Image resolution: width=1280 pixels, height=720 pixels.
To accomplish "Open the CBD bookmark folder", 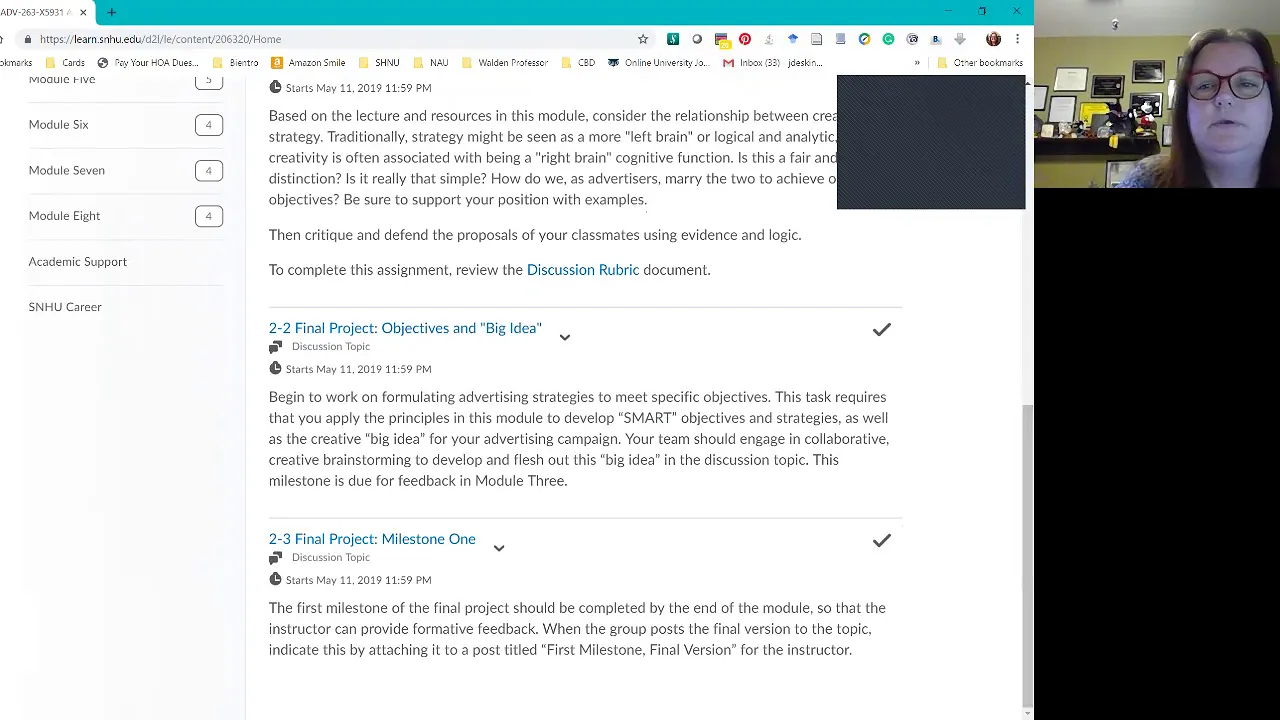I will pos(578,63).
